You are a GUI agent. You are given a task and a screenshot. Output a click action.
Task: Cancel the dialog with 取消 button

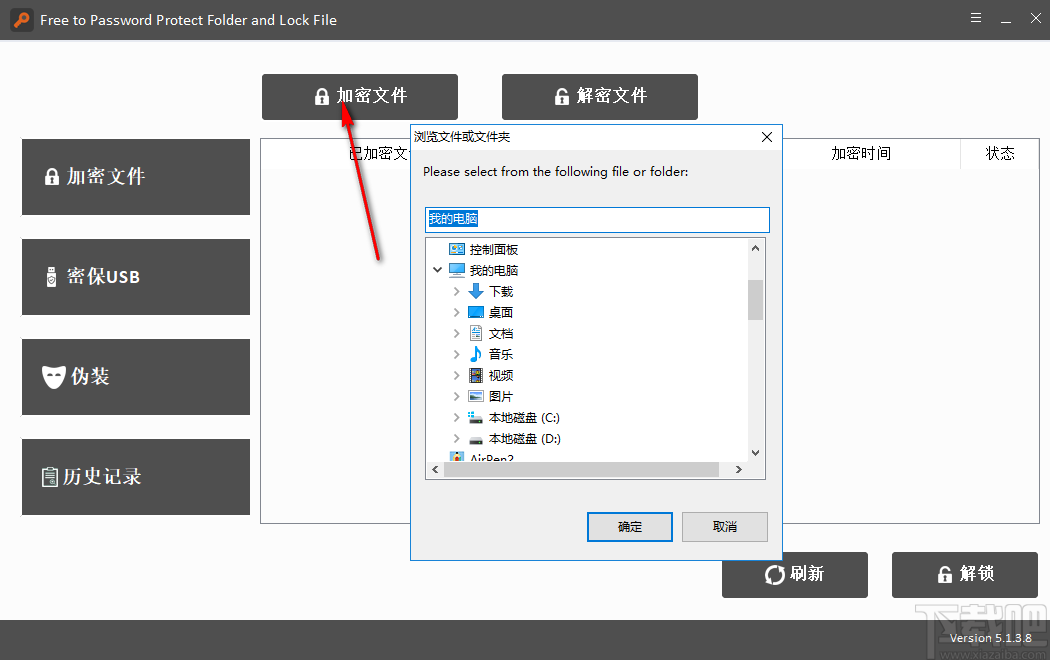point(724,527)
